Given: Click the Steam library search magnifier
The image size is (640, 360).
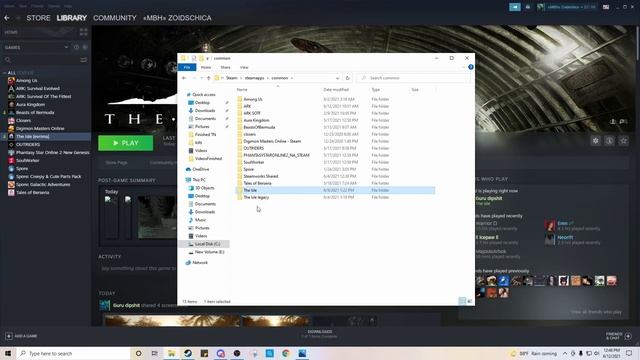Looking at the screenshot, I should (x=7, y=60).
